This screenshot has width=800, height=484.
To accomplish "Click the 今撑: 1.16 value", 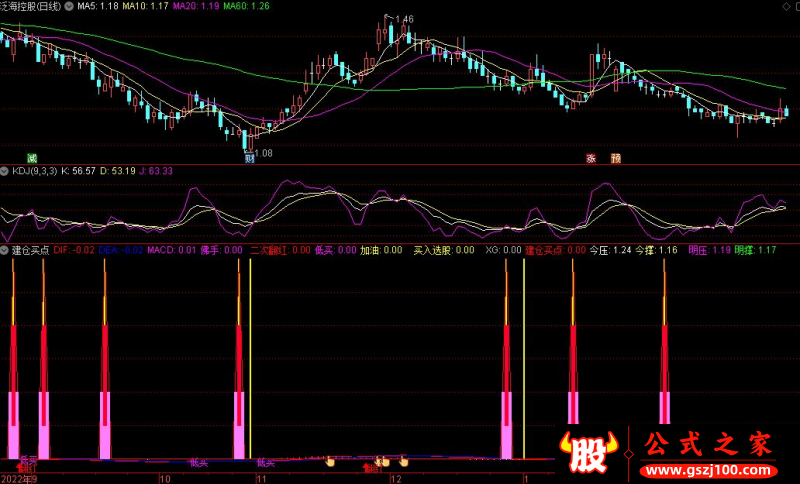I will coord(656,250).
